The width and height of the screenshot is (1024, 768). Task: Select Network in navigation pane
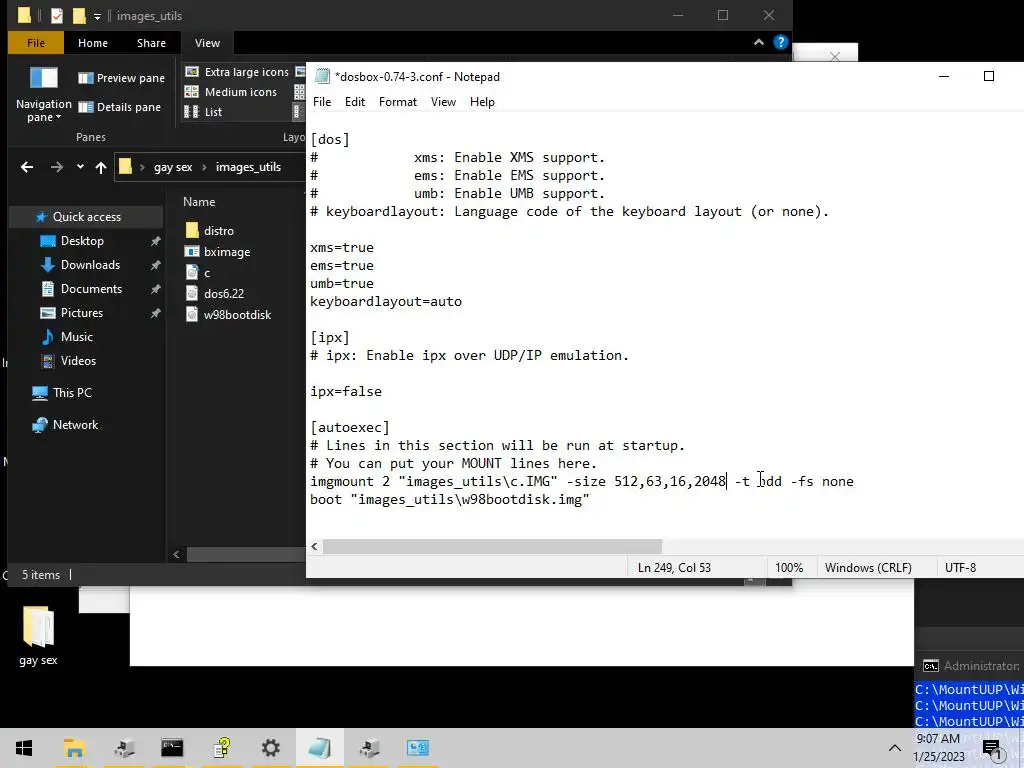tap(75, 424)
